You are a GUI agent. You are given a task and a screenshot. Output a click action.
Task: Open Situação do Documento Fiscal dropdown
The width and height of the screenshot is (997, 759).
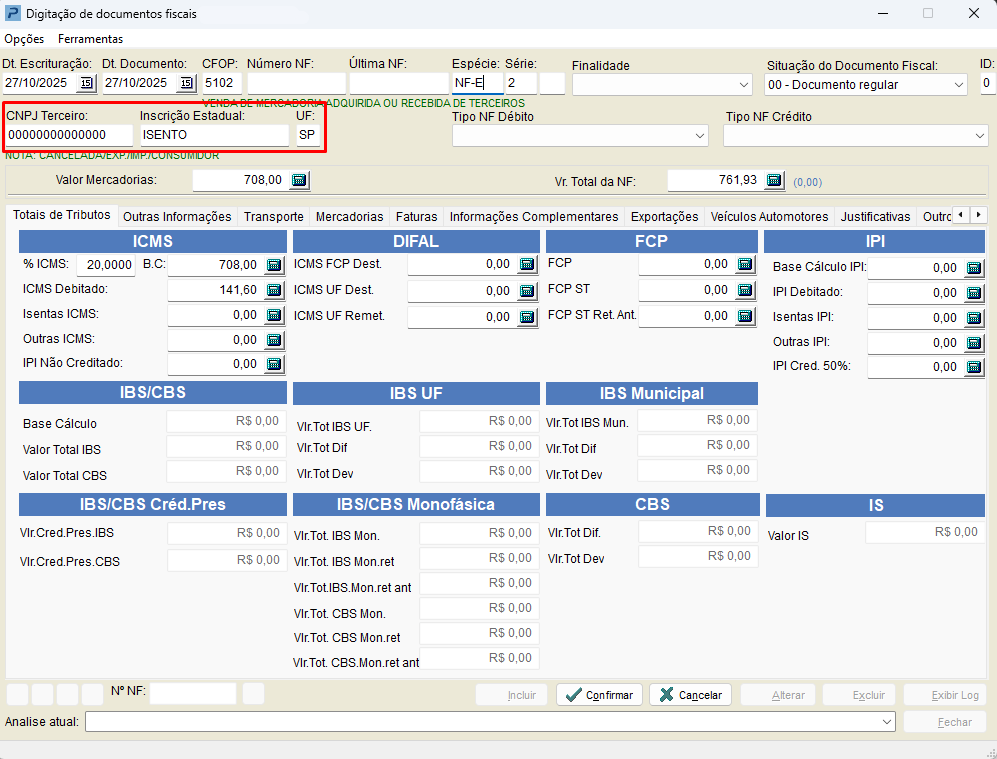point(959,85)
